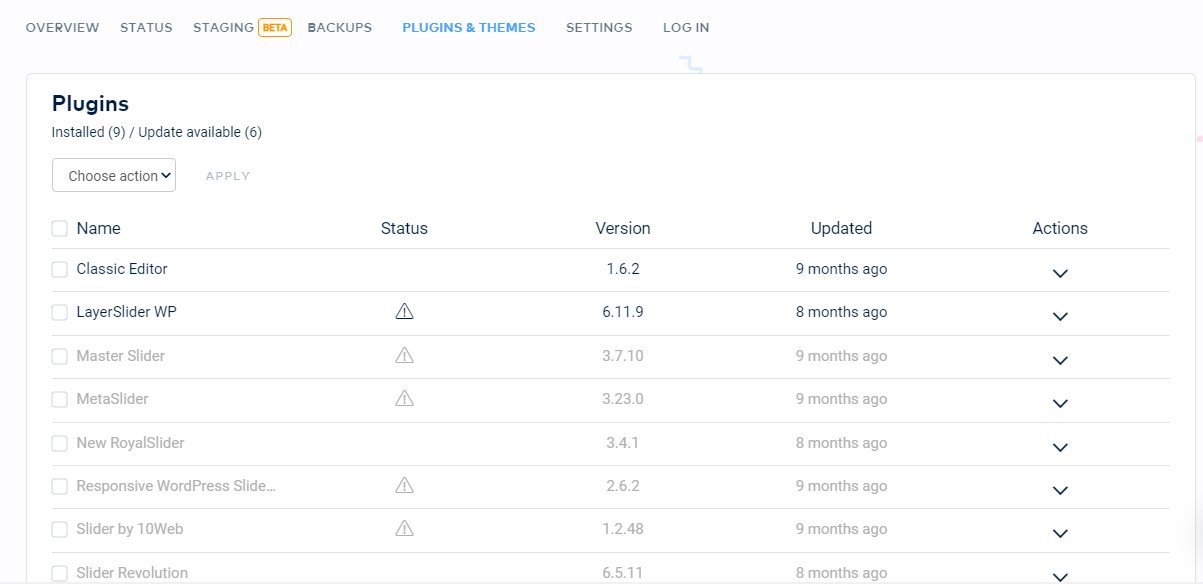Click the Responsive WordPress Slider warning icon

[404, 486]
